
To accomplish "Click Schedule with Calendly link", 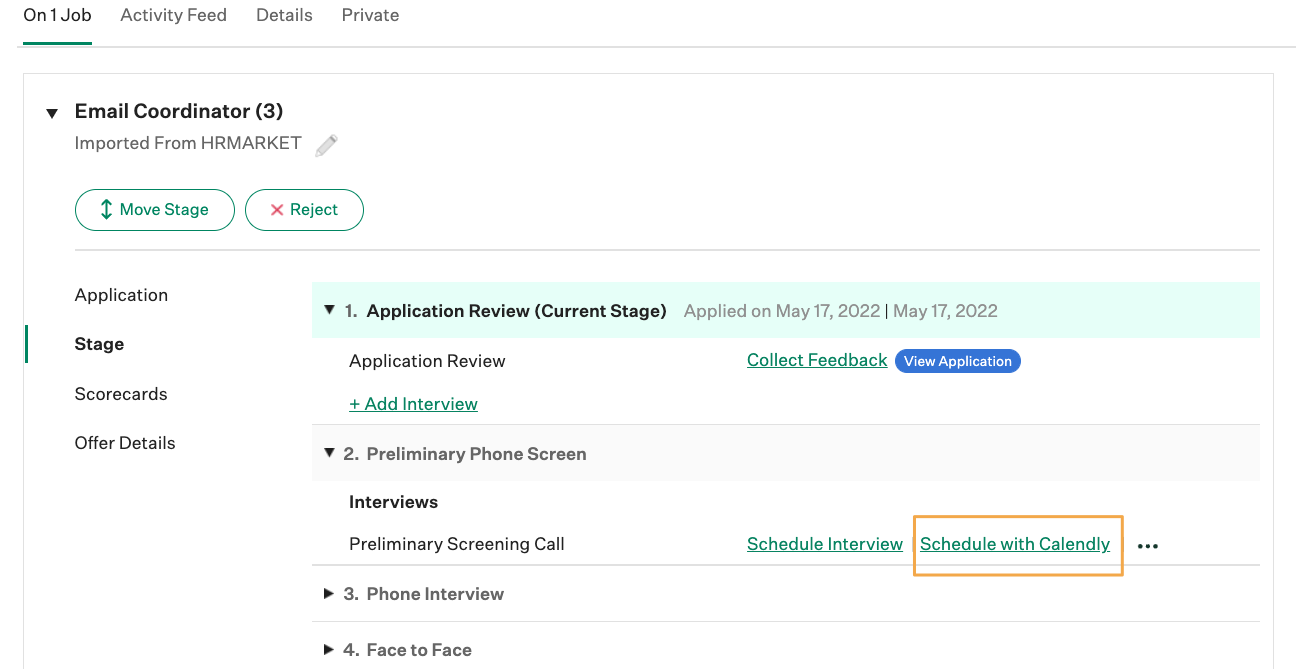I will (1014, 544).
